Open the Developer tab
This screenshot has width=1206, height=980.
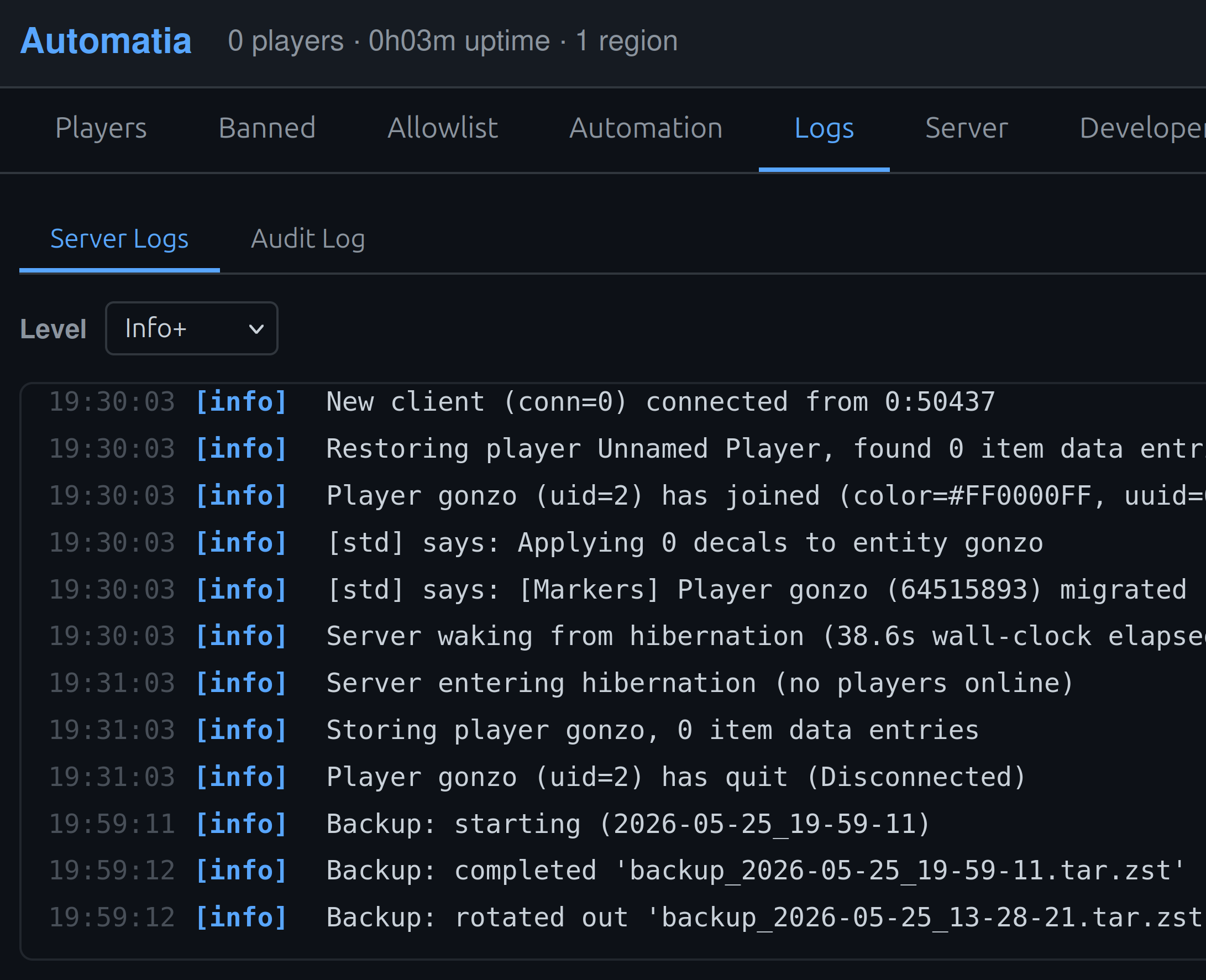pyautogui.click(x=1142, y=128)
